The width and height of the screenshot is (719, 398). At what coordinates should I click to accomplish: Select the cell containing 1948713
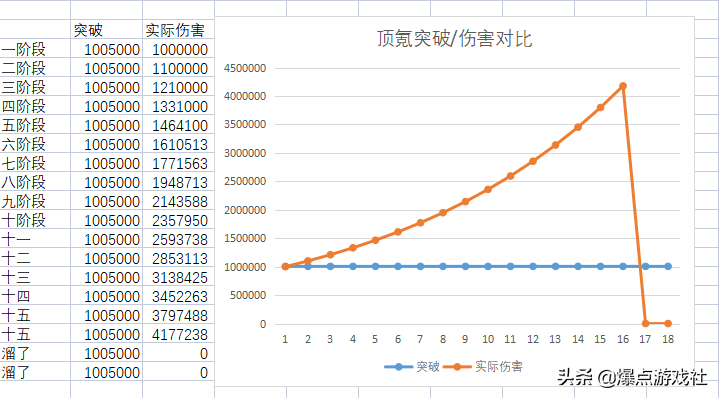[x=178, y=182]
